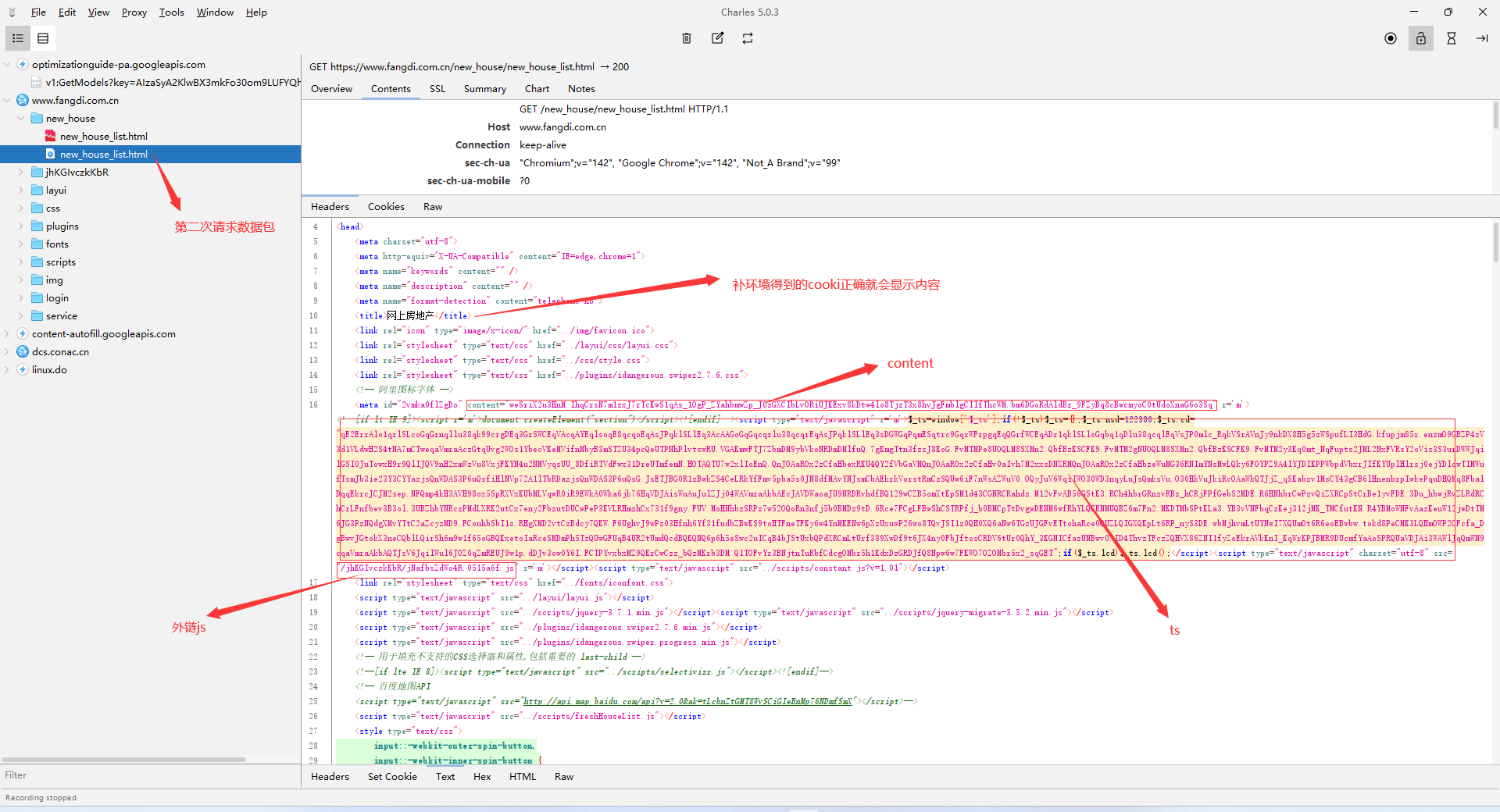The width and height of the screenshot is (1500, 812).
Task: Expand the jhKGIvczkKbR folder
Action: click(21, 172)
